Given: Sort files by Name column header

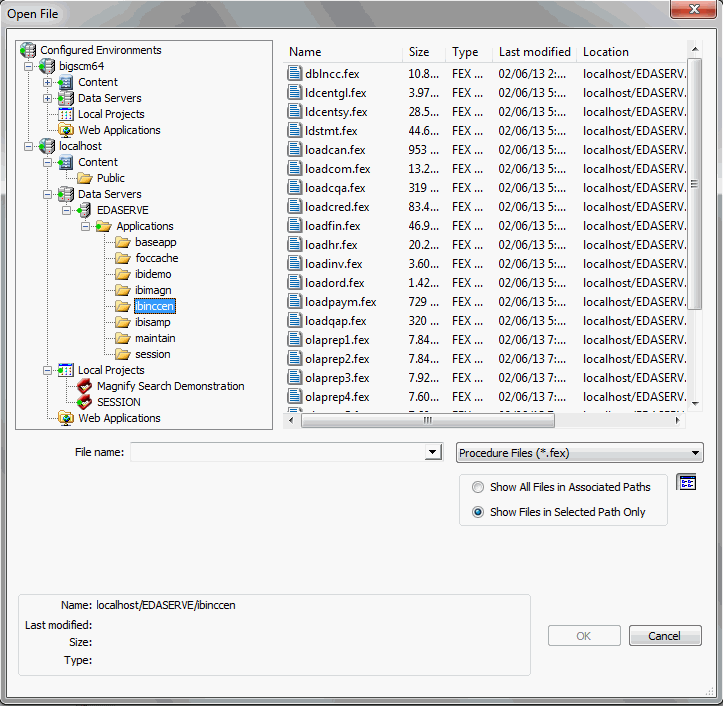Looking at the screenshot, I should [x=343, y=52].
